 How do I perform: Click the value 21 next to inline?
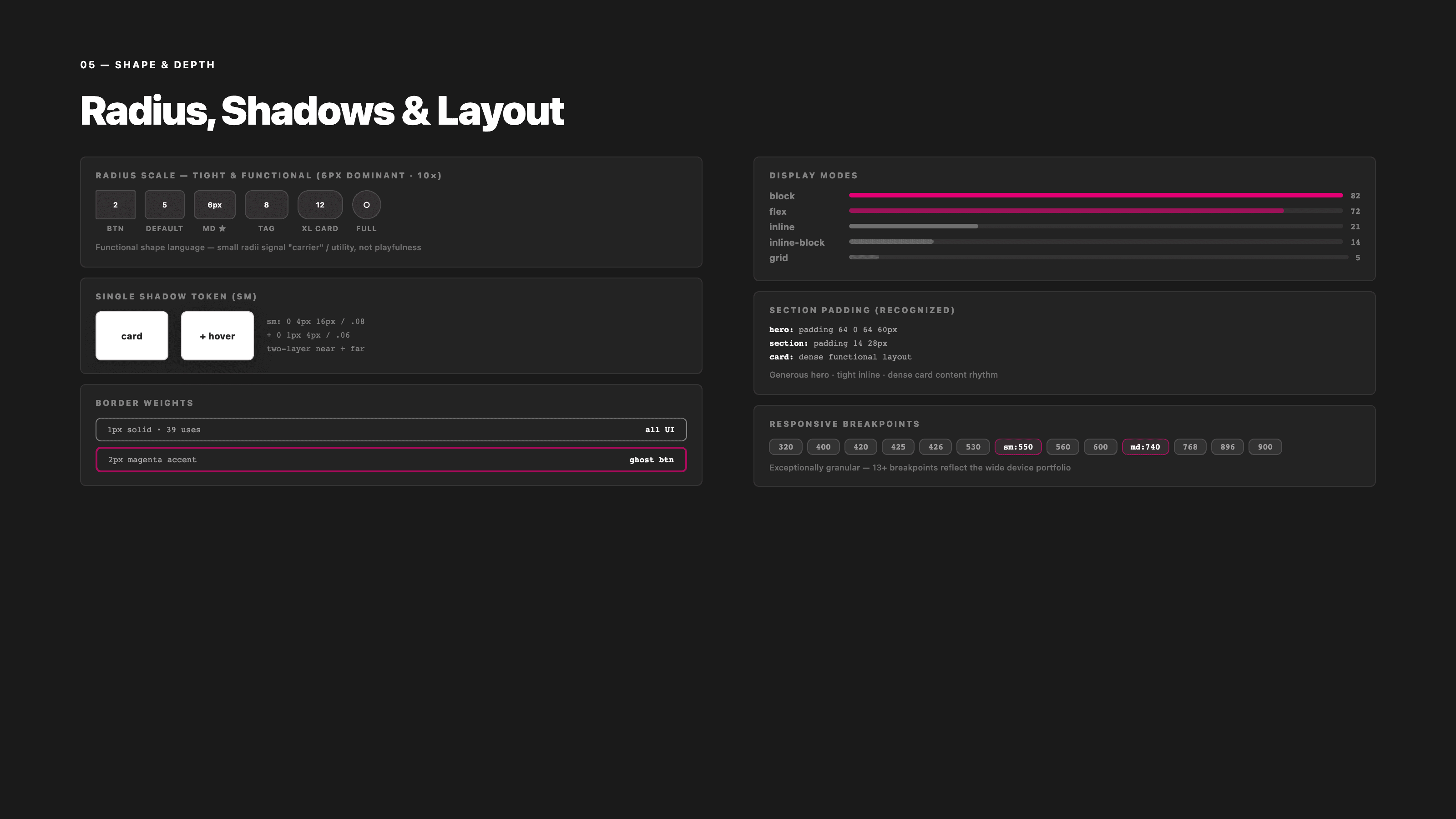click(1355, 227)
